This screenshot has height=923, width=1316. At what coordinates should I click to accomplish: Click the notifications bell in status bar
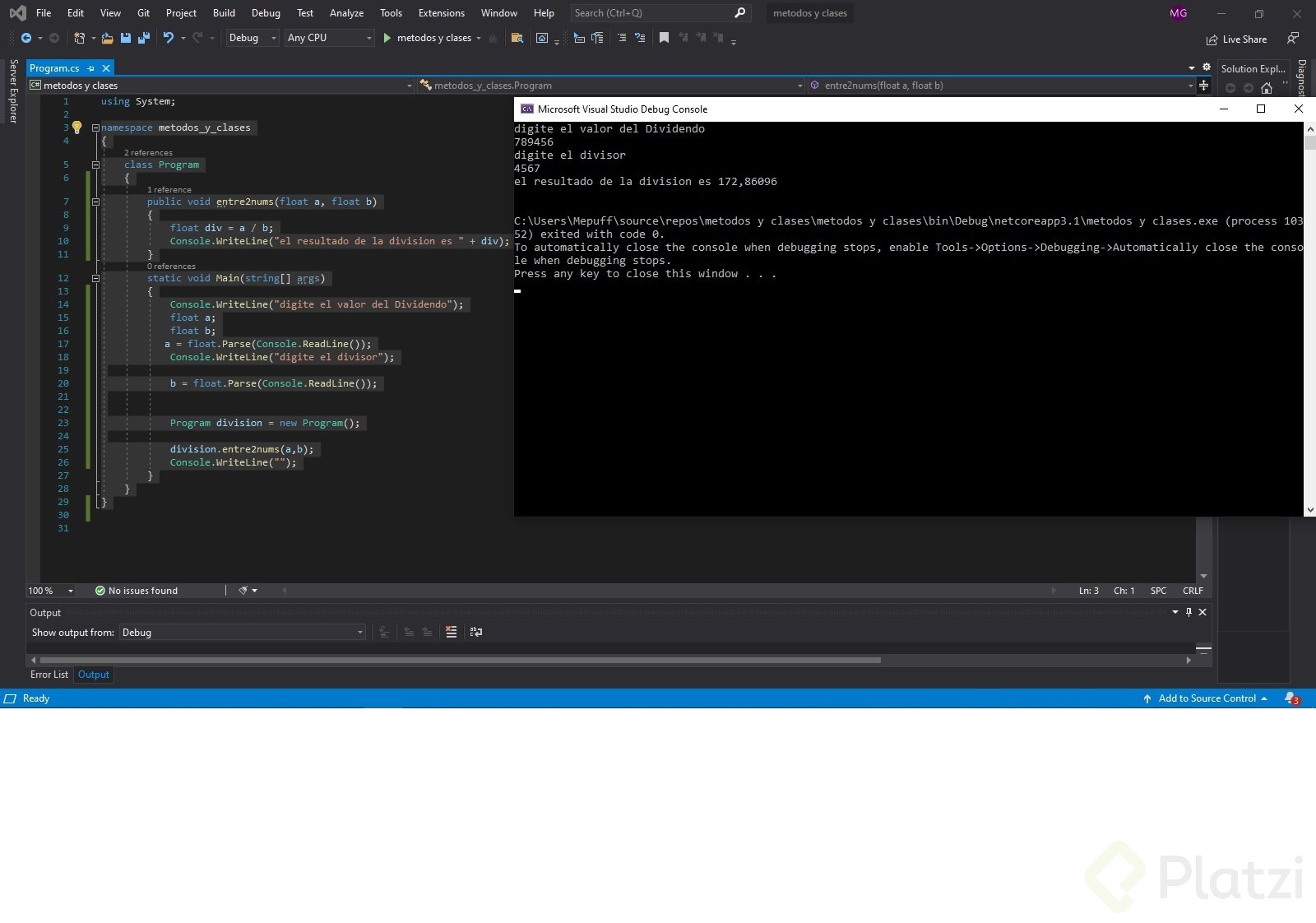point(1292,698)
